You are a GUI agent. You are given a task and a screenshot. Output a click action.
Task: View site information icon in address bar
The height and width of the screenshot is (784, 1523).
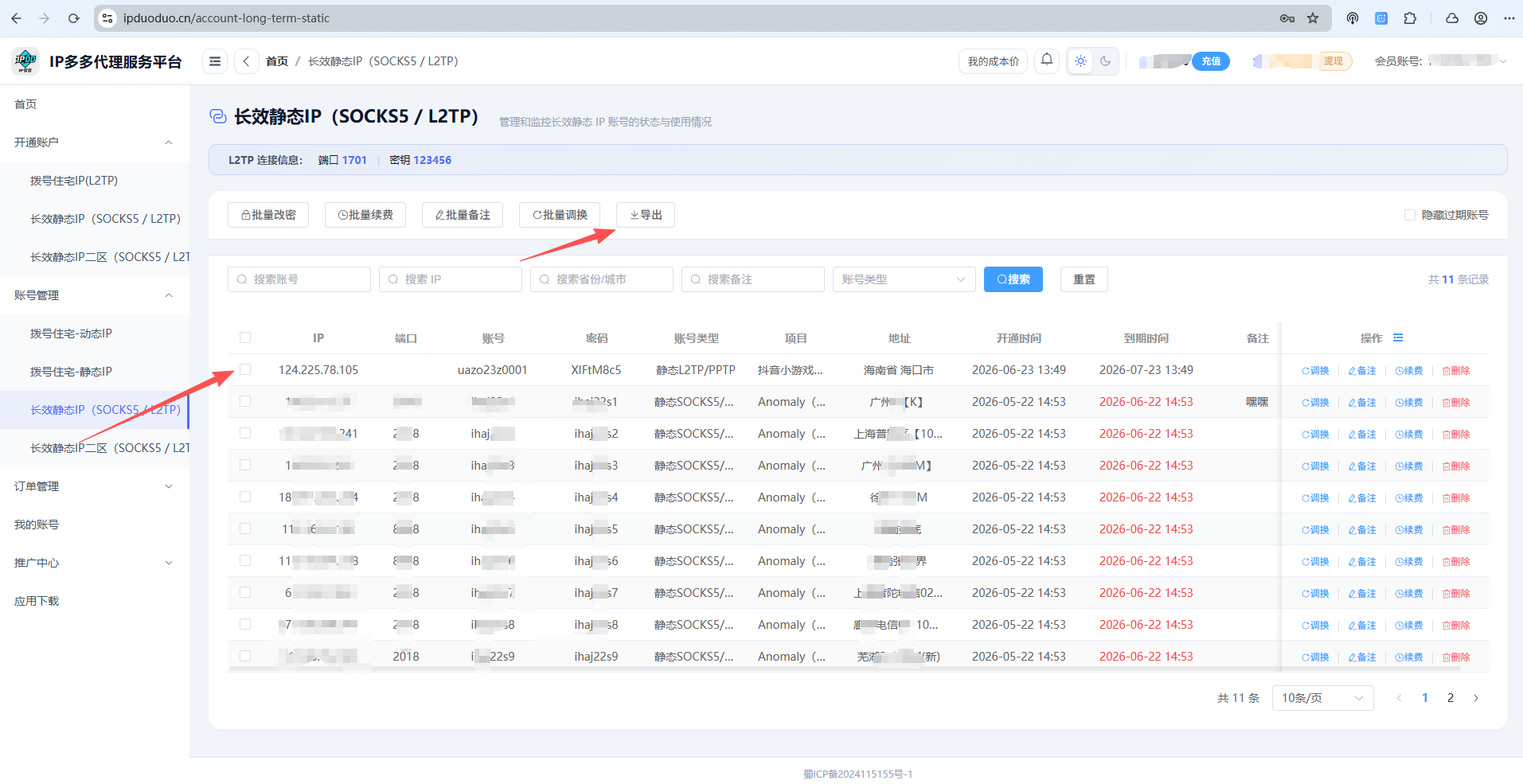(107, 18)
